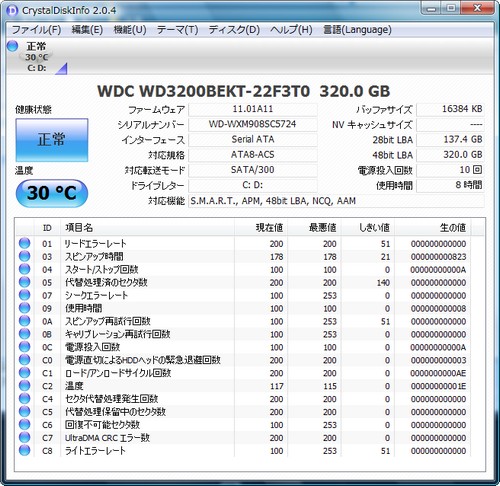Click the 項目名 column header
The image size is (500, 486).
coord(147,228)
